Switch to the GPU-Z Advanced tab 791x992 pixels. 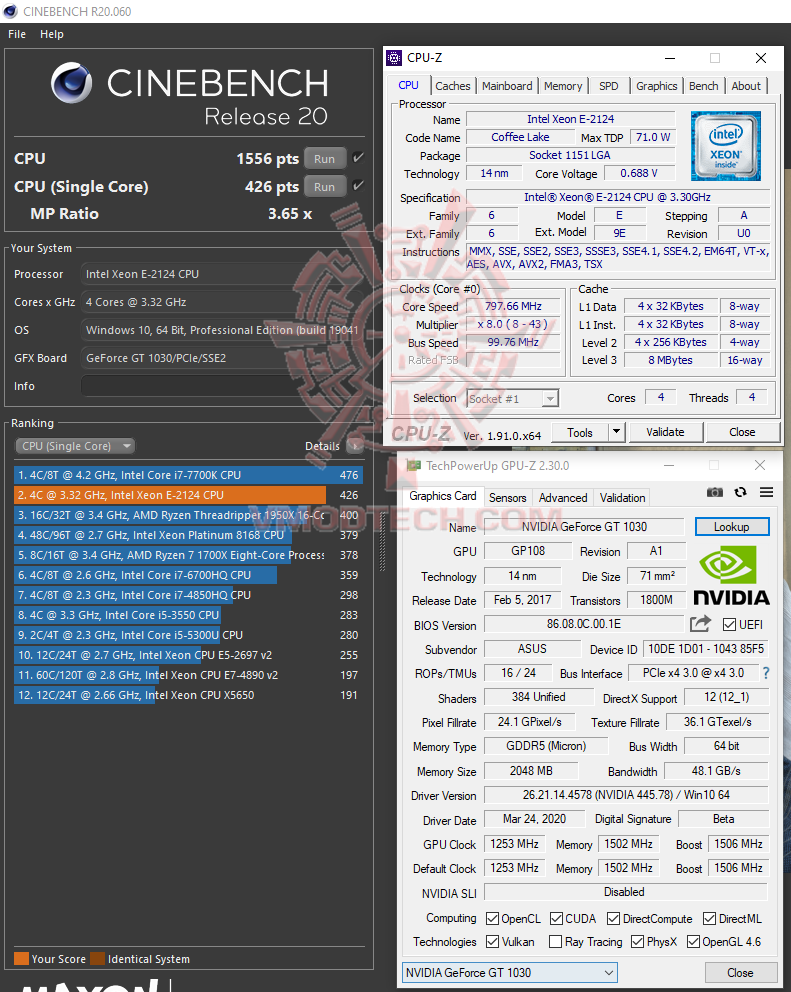click(x=563, y=498)
